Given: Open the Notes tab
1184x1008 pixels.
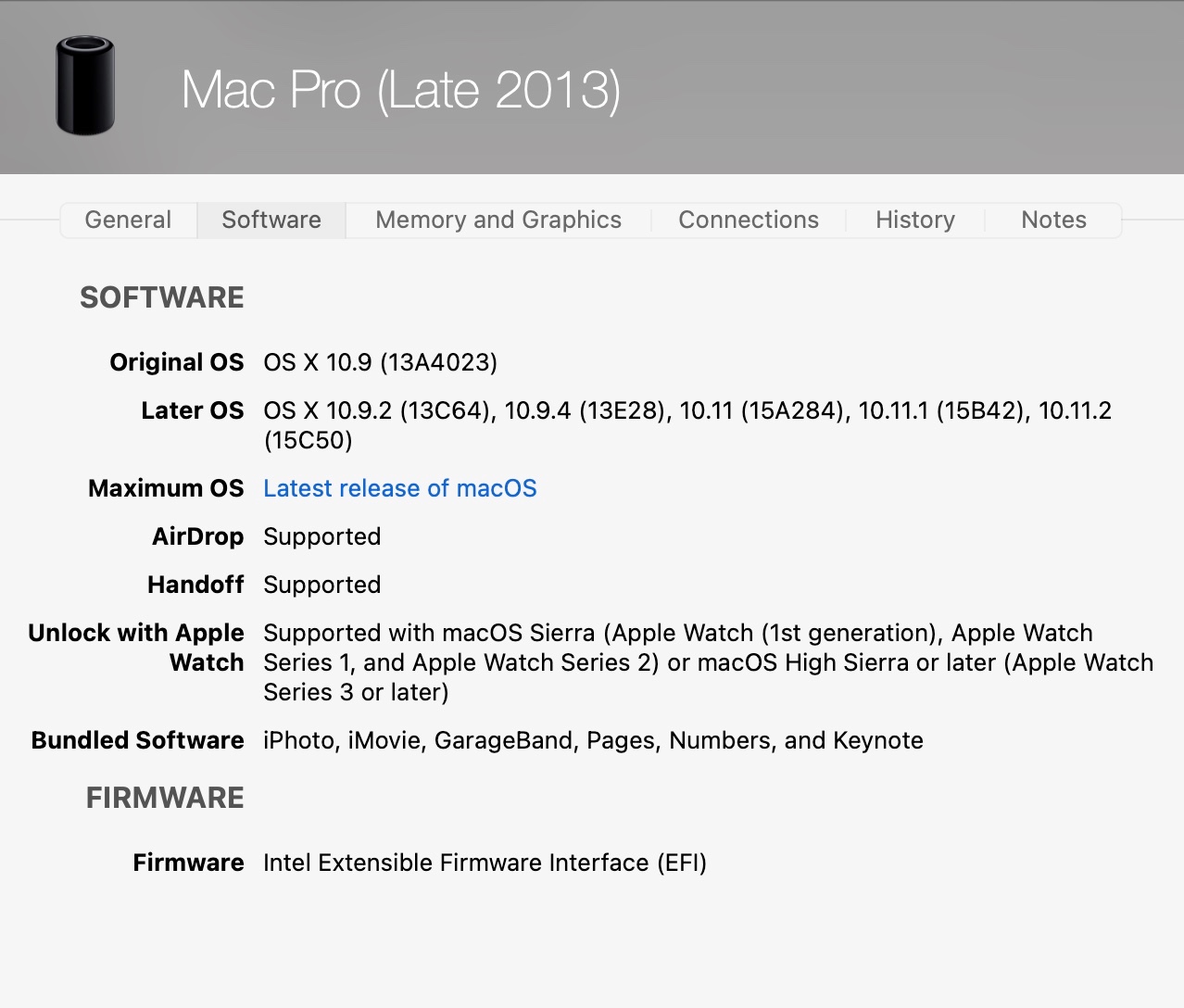Looking at the screenshot, I should pos(1053,220).
